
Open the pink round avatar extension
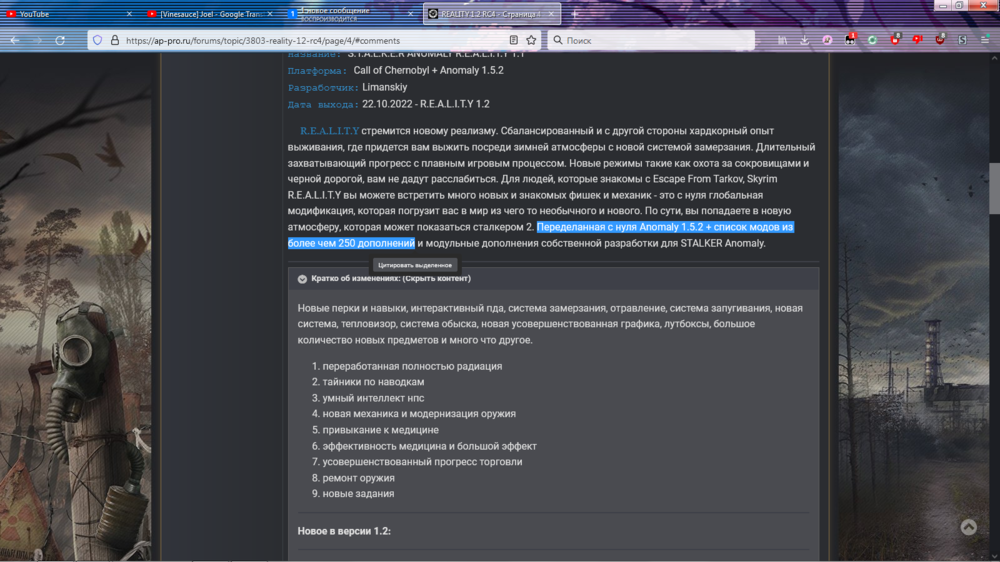tap(827, 40)
